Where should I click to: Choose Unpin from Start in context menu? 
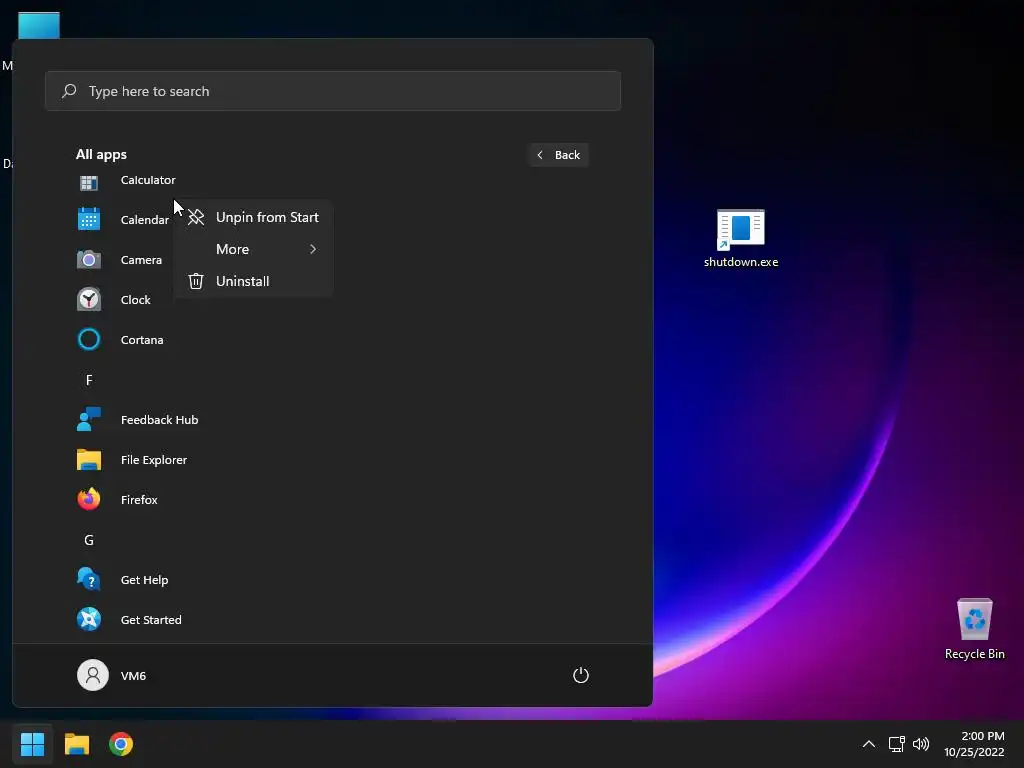point(253,217)
